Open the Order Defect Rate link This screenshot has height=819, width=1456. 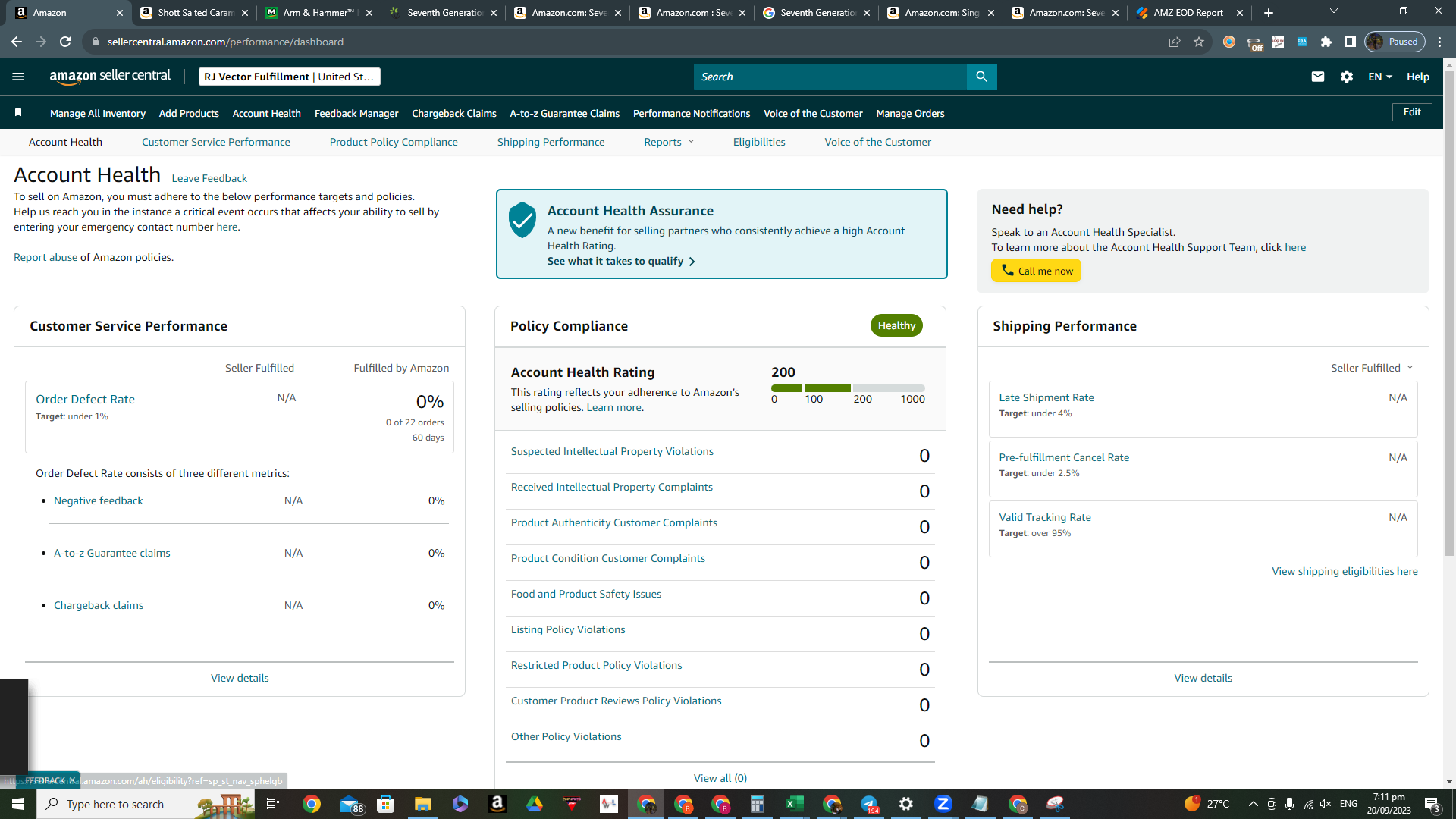[x=85, y=399]
